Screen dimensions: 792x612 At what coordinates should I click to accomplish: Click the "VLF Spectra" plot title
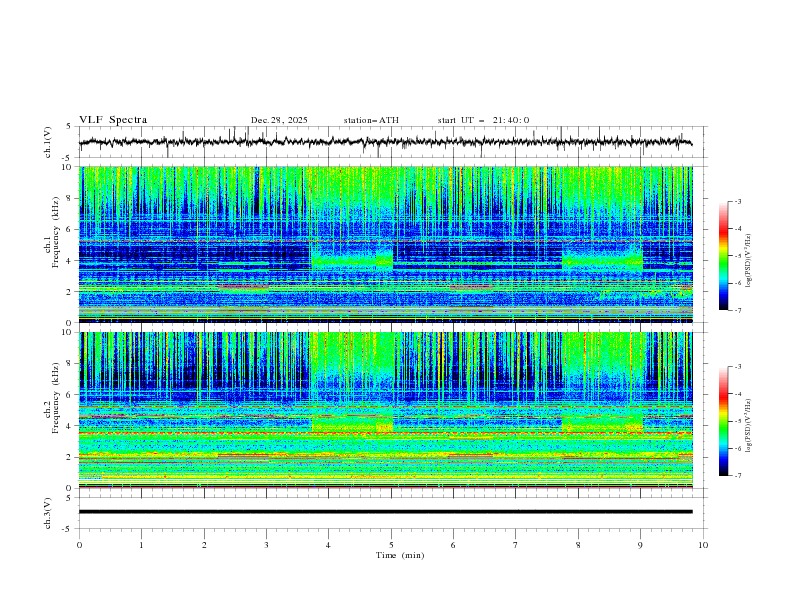coord(113,120)
